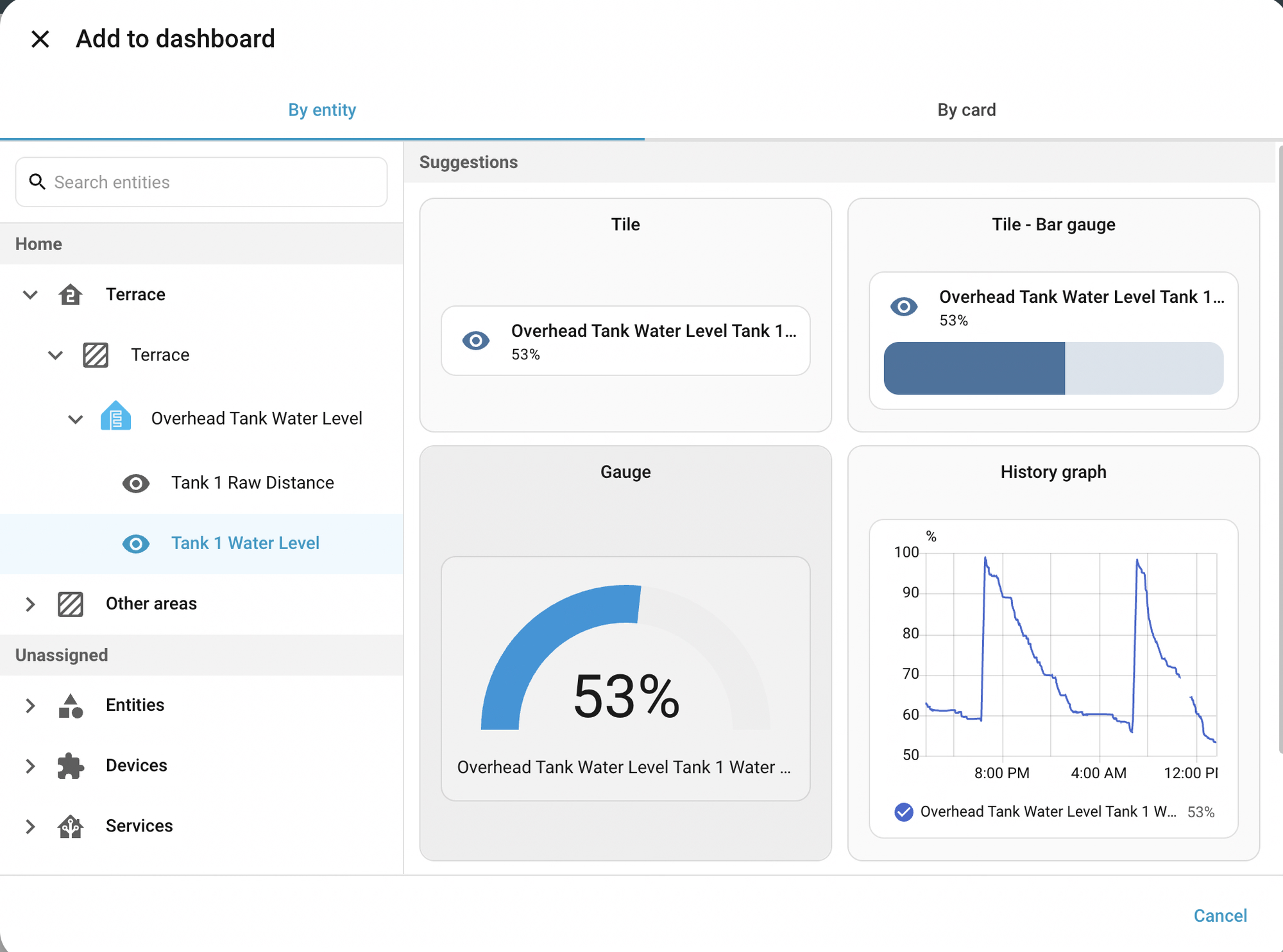Choose the History graph card suggestion
The image size is (1283, 952).
[x=1053, y=653]
